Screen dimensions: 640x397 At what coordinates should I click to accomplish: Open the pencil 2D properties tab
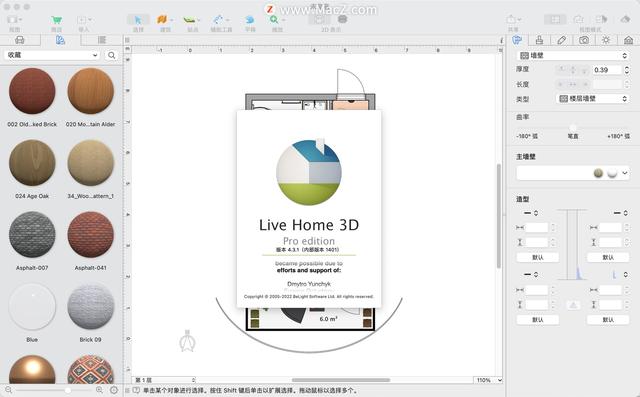pyautogui.click(x=562, y=40)
